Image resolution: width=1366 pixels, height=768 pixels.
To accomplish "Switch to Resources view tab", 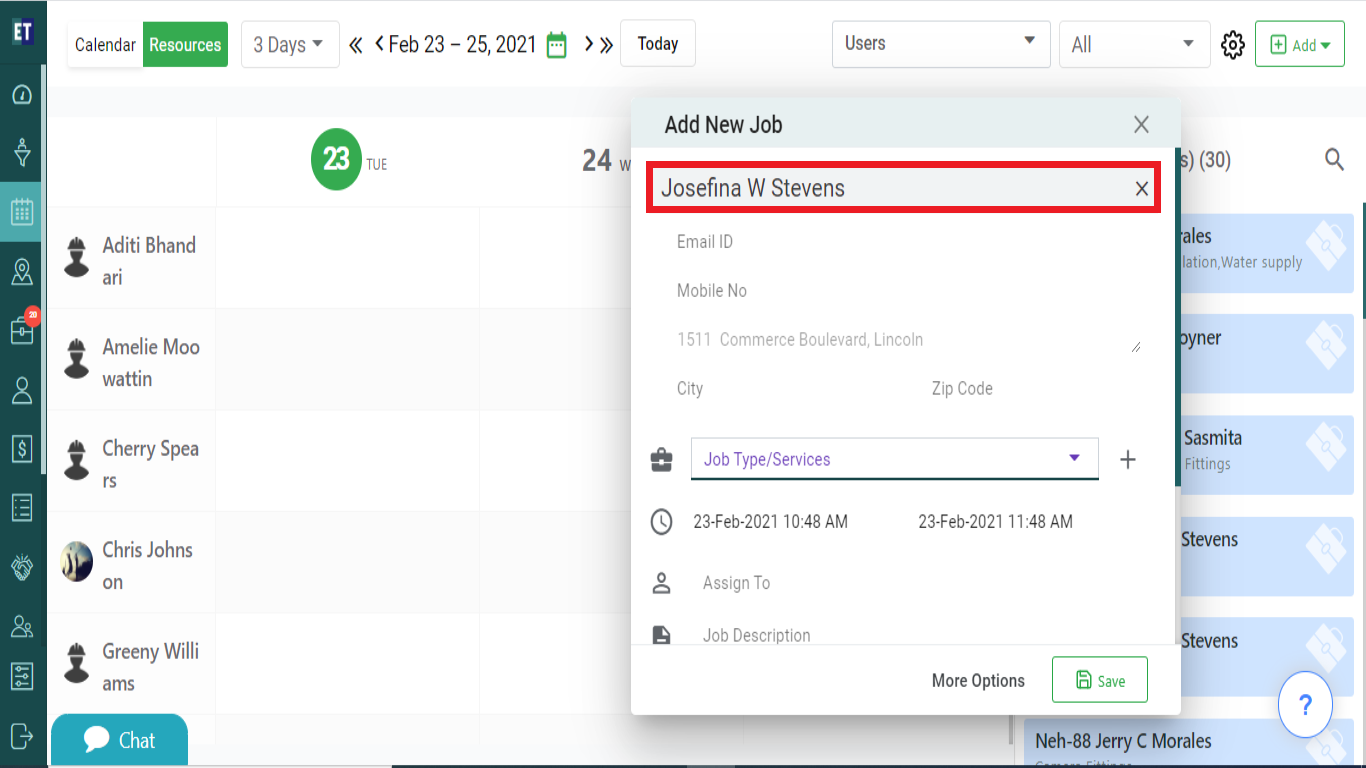I will click(185, 45).
